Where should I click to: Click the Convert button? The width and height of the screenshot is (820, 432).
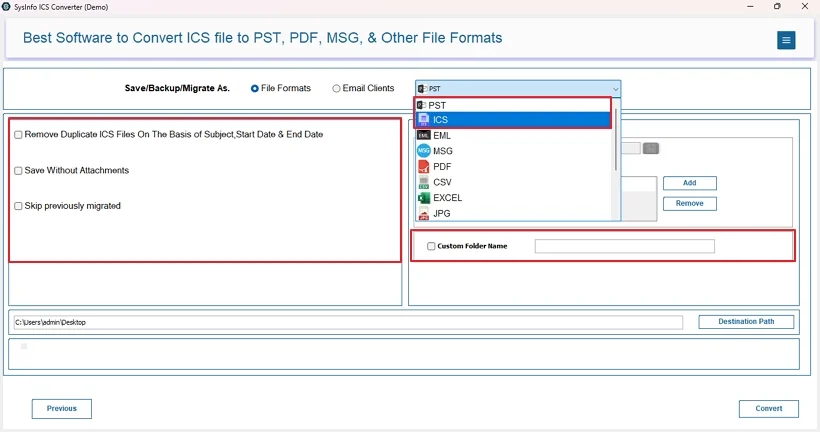coord(769,408)
